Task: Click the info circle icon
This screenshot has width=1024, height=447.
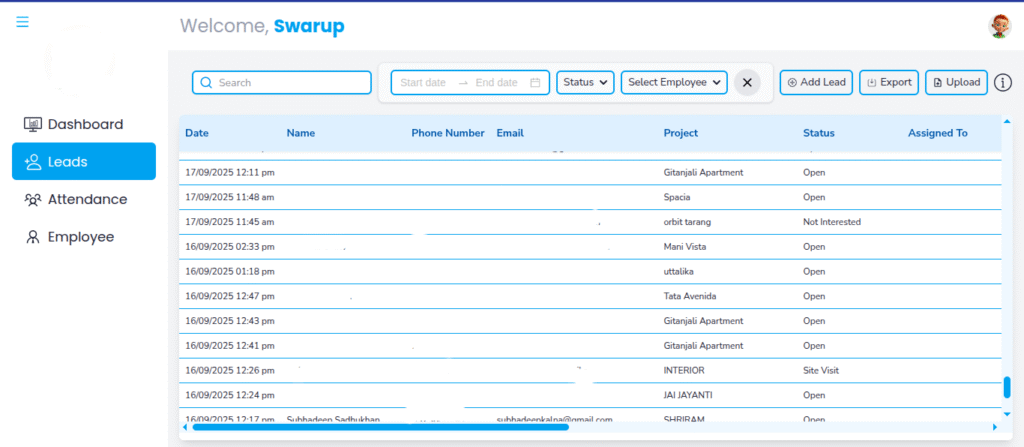Action: (1003, 83)
